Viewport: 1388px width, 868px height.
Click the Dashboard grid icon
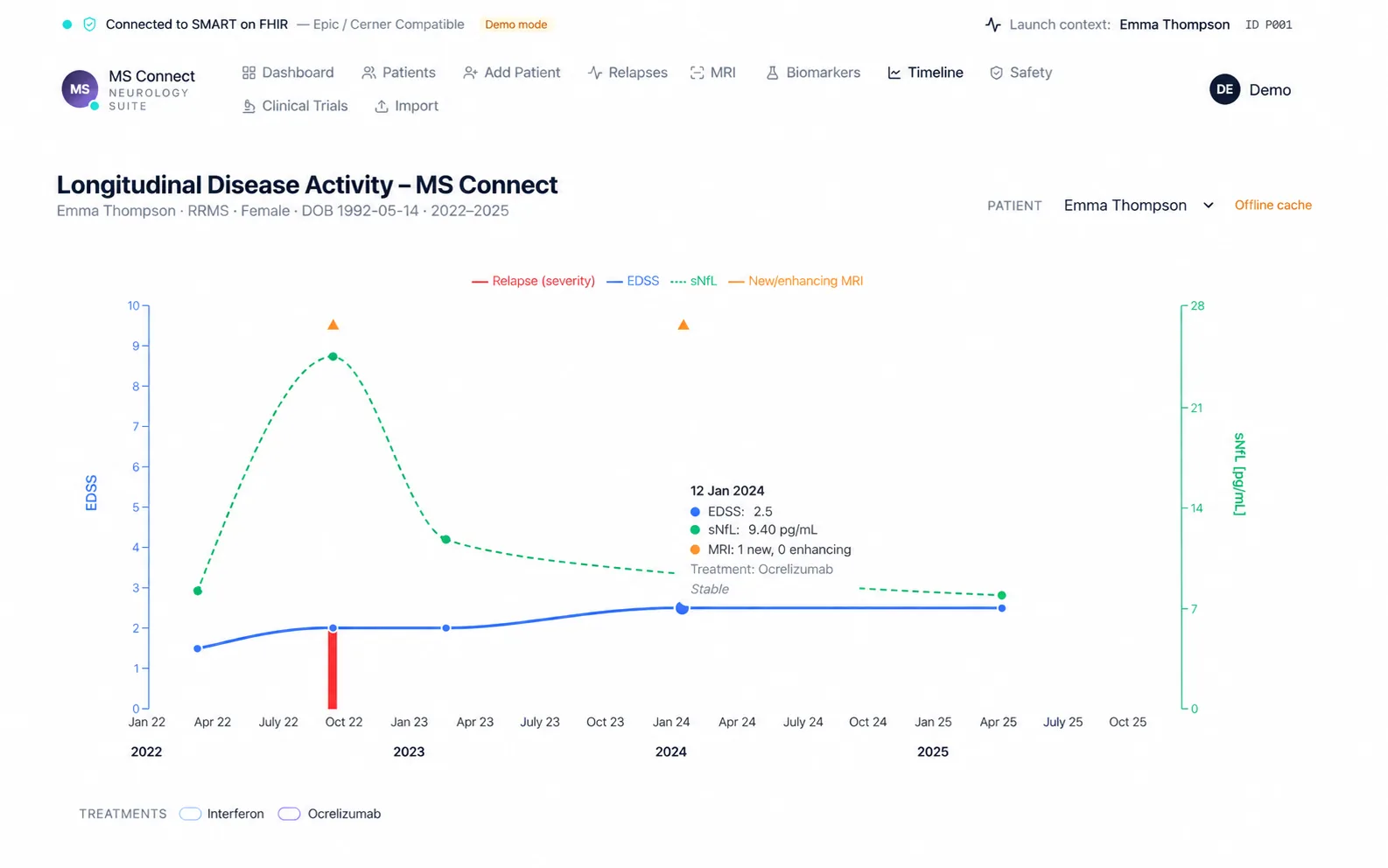[x=249, y=73]
